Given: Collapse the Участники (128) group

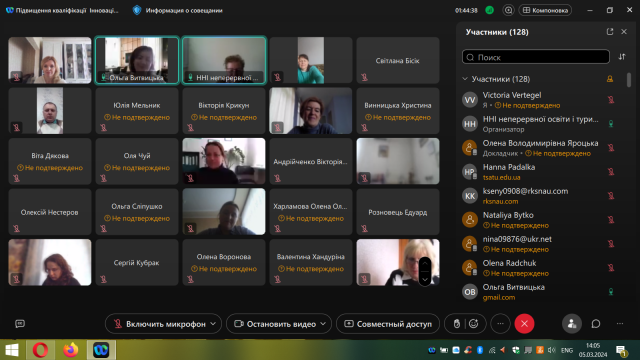Looking at the screenshot, I should pos(465,79).
